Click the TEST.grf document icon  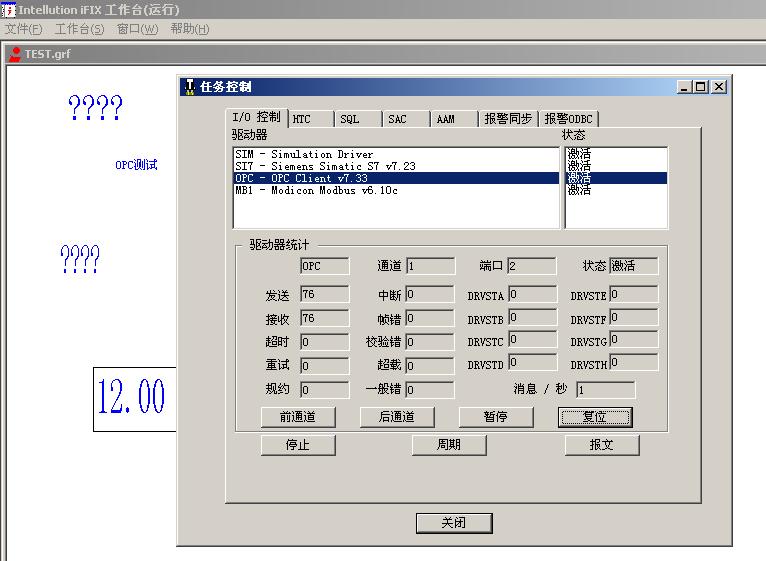[x=15, y=54]
